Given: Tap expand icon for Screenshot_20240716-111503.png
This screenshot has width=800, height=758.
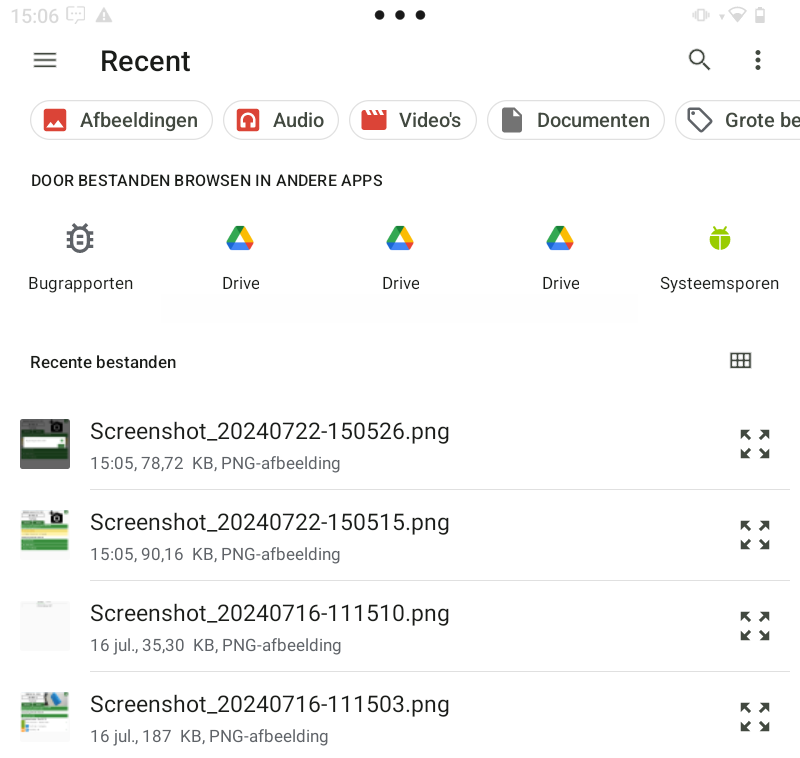Looking at the screenshot, I should [x=754, y=717].
